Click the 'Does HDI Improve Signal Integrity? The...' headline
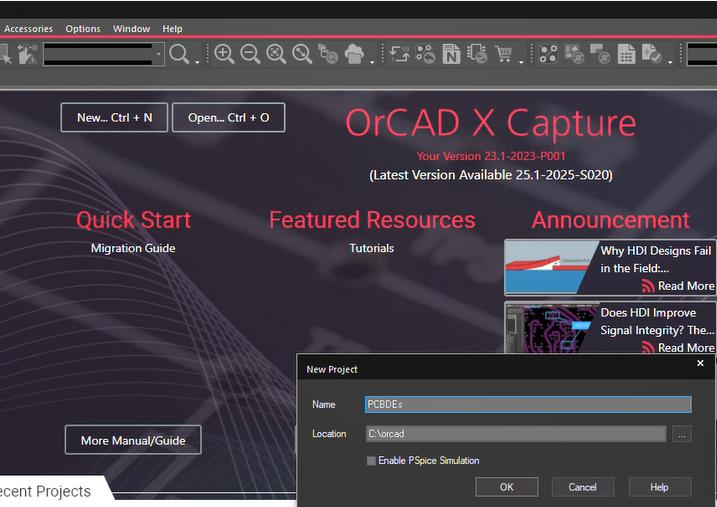Image resolution: width=717 pixels, height=507 pixels. pyautogui.click(x=657, y=321)
